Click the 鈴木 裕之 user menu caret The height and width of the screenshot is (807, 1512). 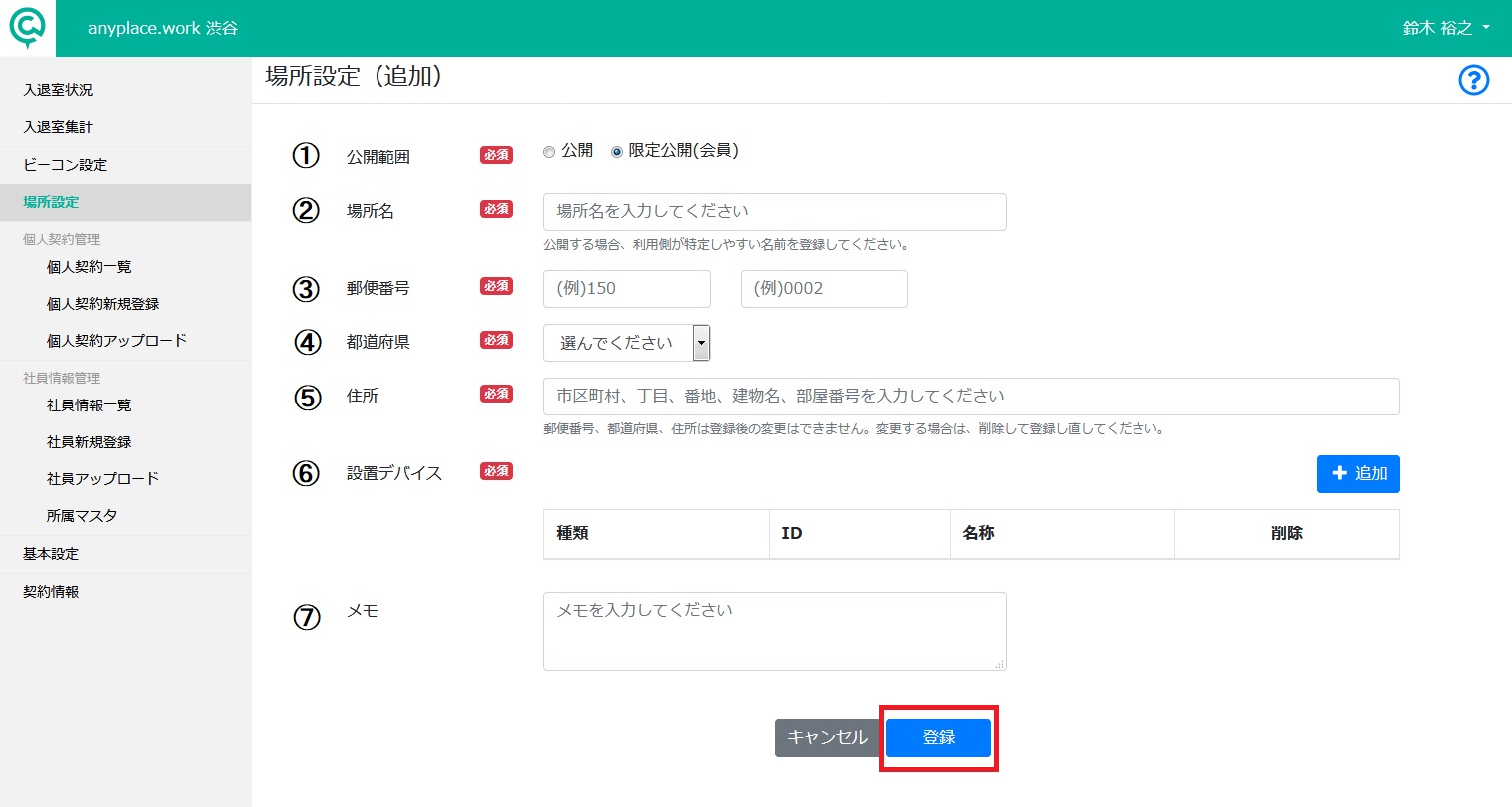1486,28
